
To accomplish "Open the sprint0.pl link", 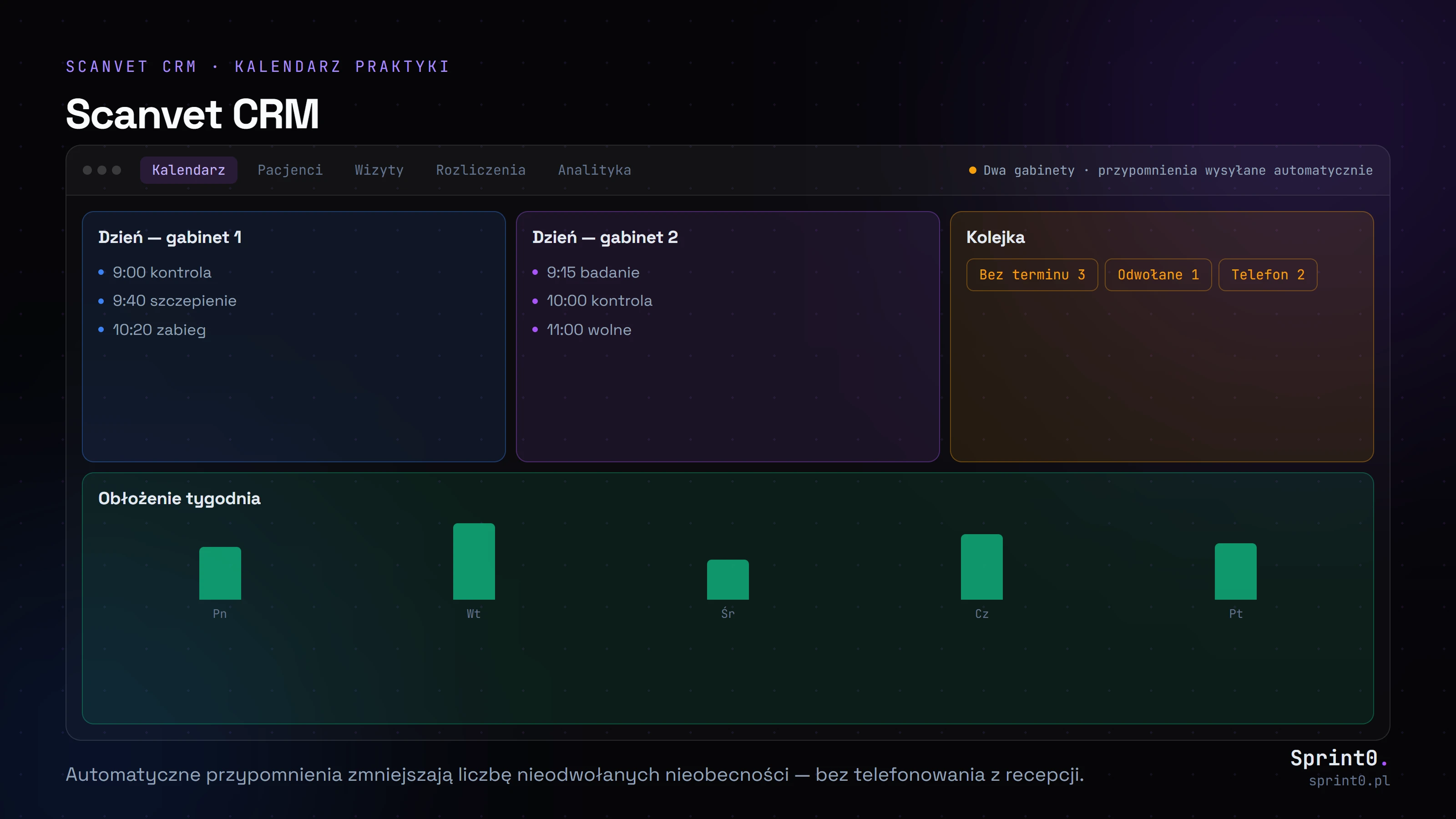I will point(1349,781).
